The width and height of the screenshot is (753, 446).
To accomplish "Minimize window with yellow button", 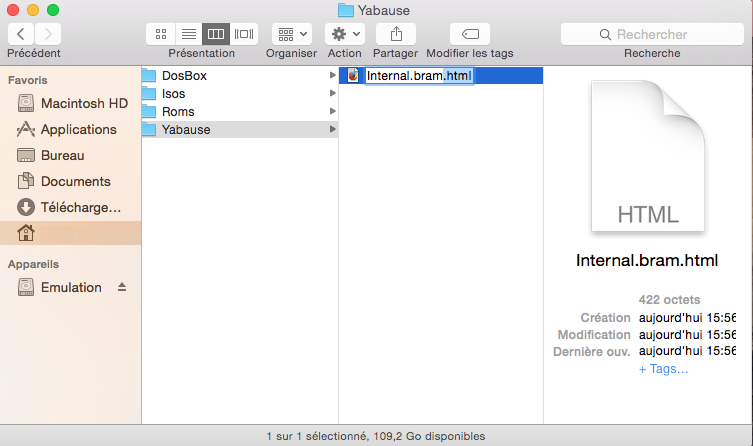I will (x=33, y=10).
